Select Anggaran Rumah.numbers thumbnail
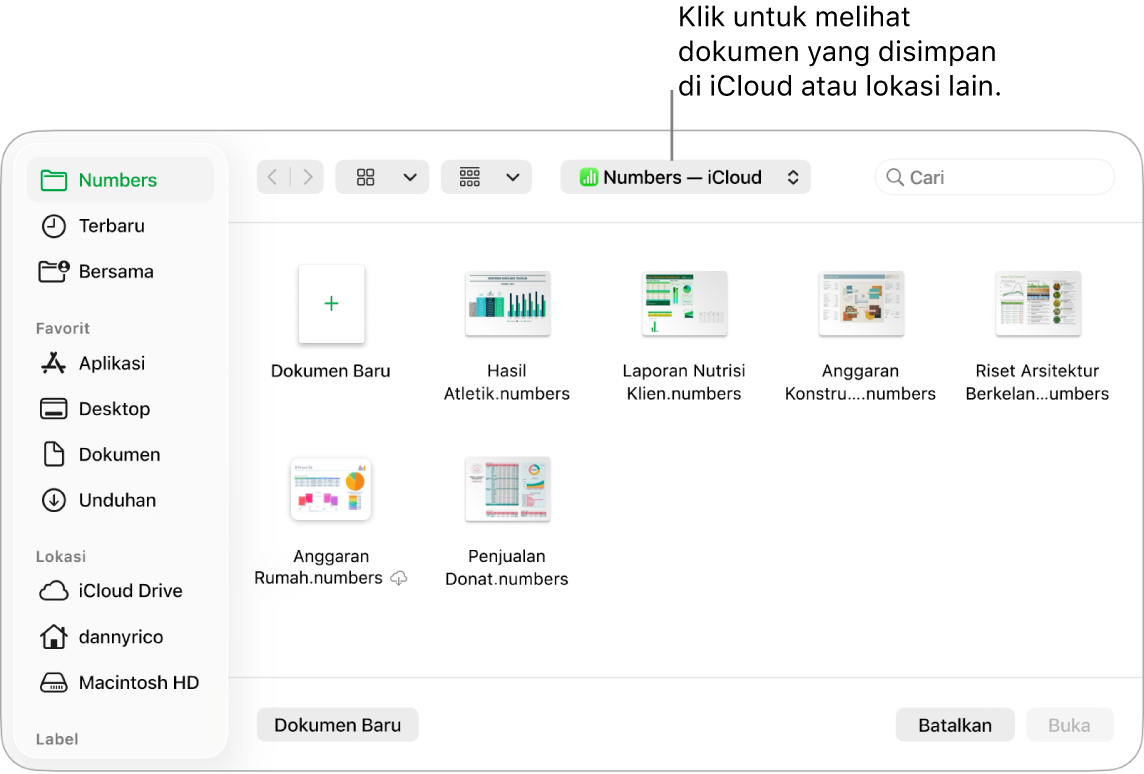1144x774 pixels. point(331,489)
